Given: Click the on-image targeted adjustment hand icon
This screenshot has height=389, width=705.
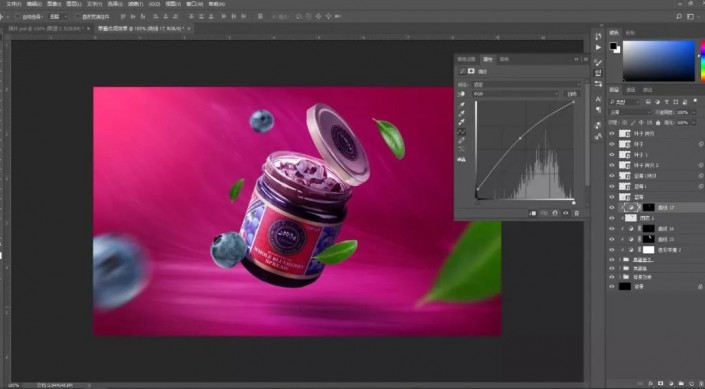Looking at the screenshot, I should (461, 94).
